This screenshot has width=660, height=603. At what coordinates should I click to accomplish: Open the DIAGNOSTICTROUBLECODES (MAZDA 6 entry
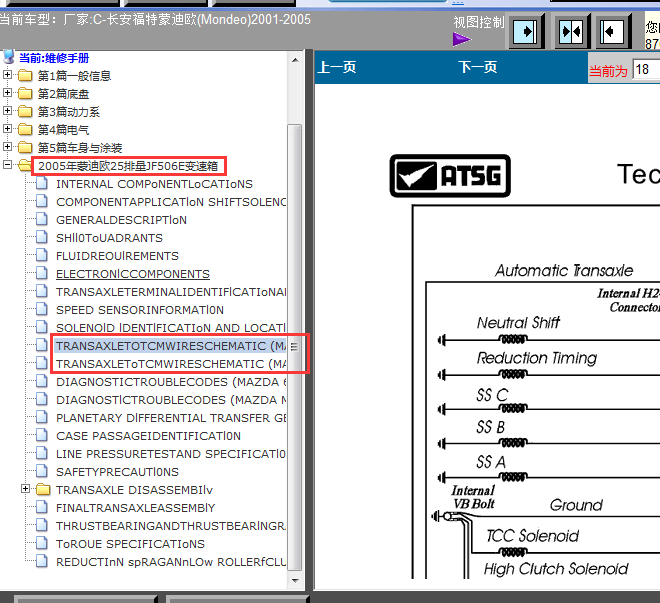pyautogui.click(x=171, y=382)
